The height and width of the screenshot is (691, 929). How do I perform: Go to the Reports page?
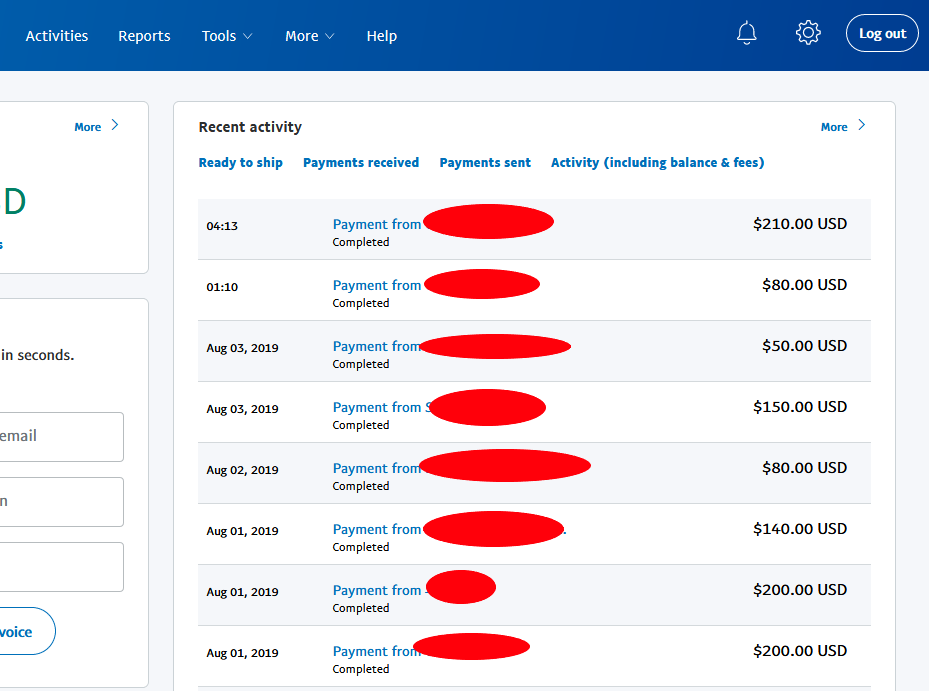pyautogui.click(x=144, y=36)
